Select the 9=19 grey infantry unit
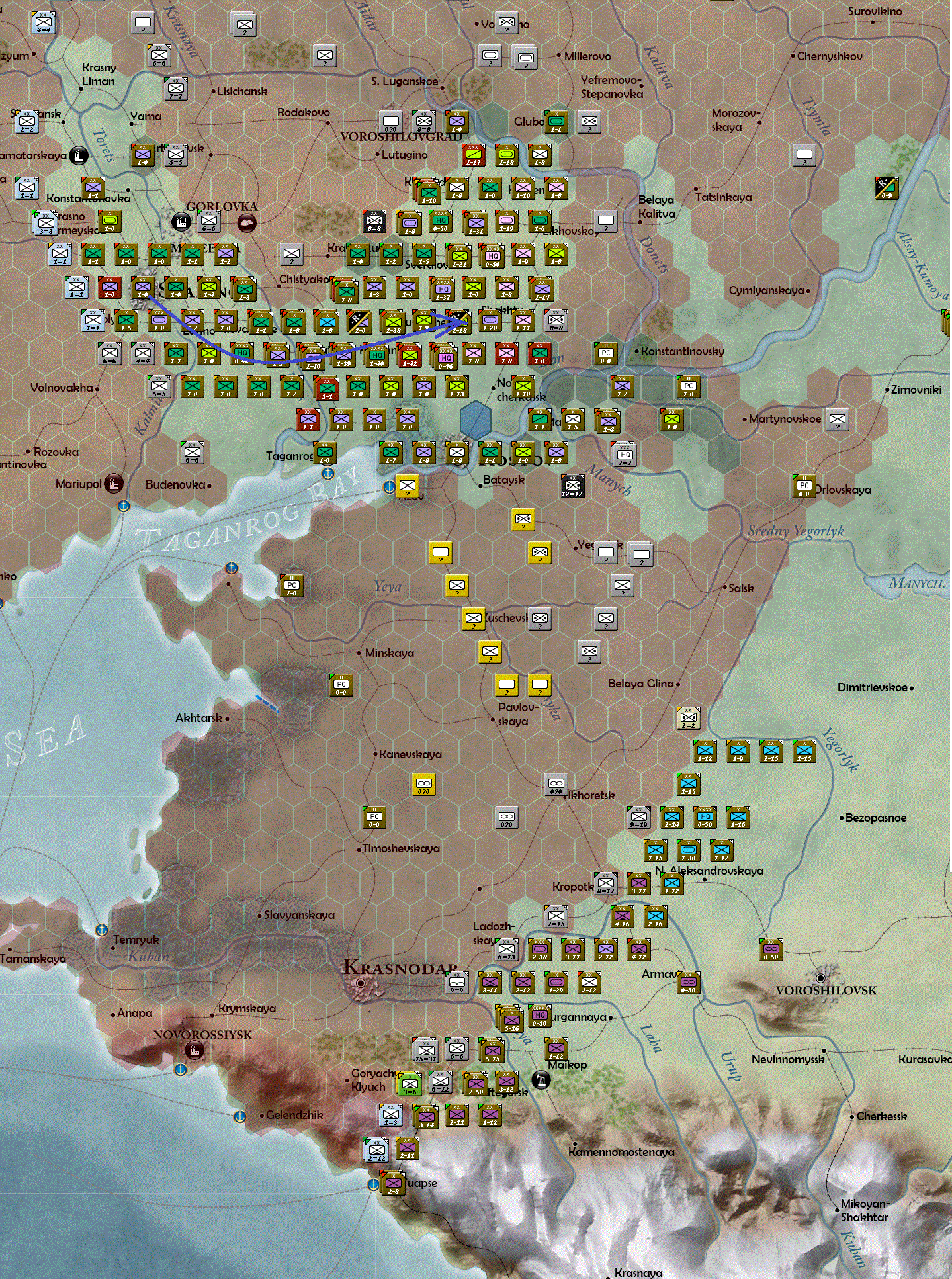952x1279 pixels. [x=638, y=817]
